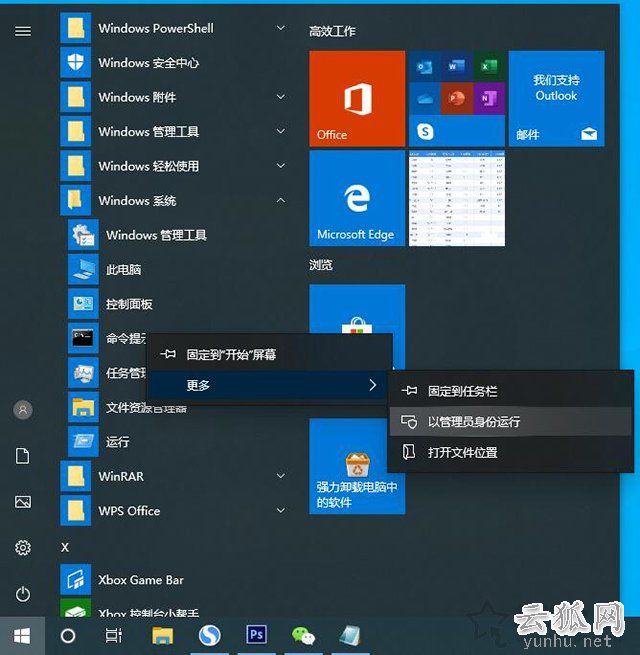Open 控制面板 entry
This screenshot has height=655, width=640.
tap(129, 304)
